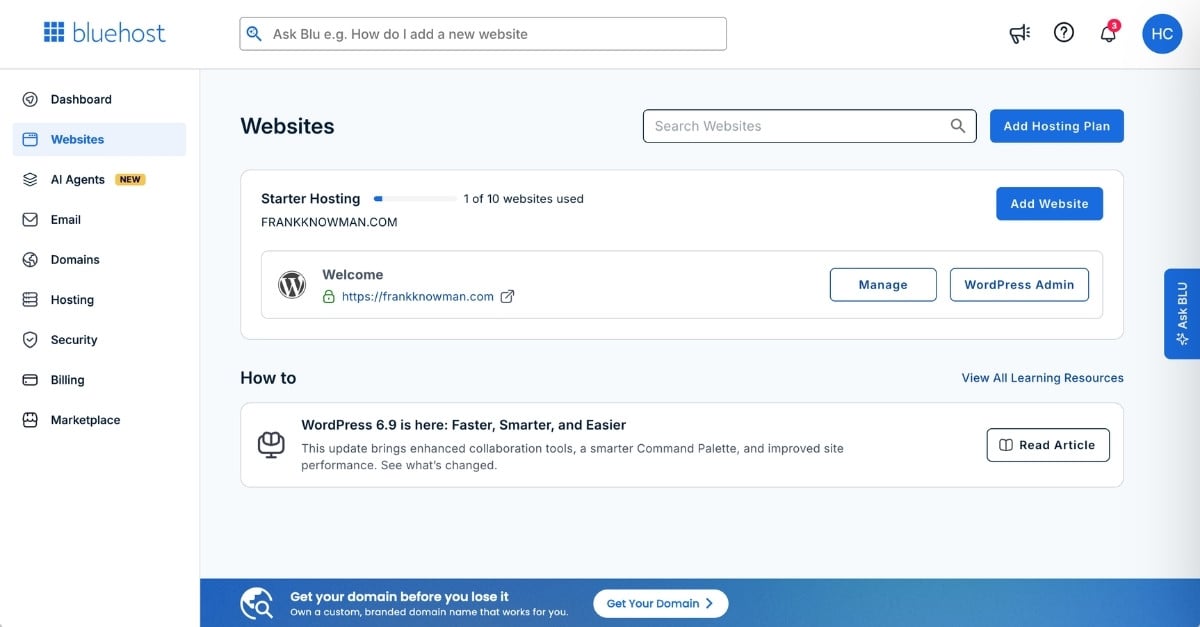The image size is (1200, 627).
Task: Click the Starter Hosting plan title
Action: (x=311, y=199)
